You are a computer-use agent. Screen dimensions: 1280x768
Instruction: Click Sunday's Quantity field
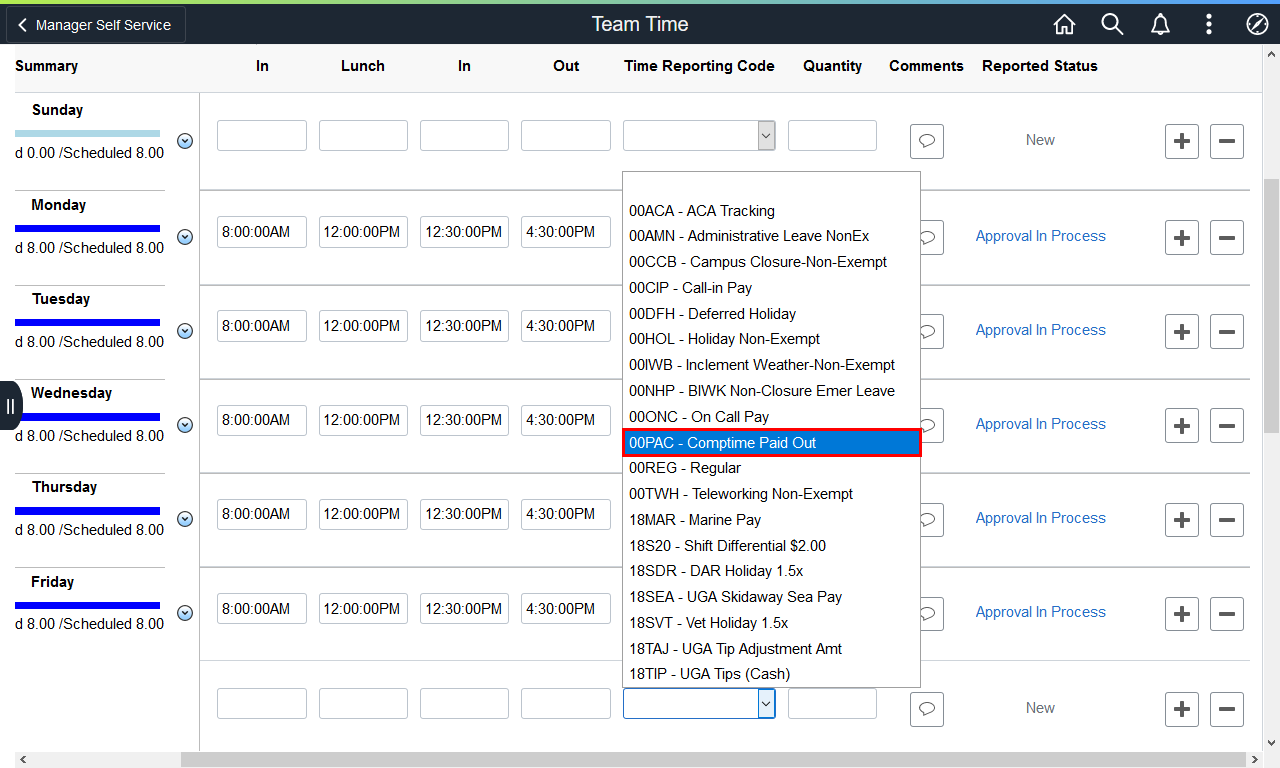832,135
